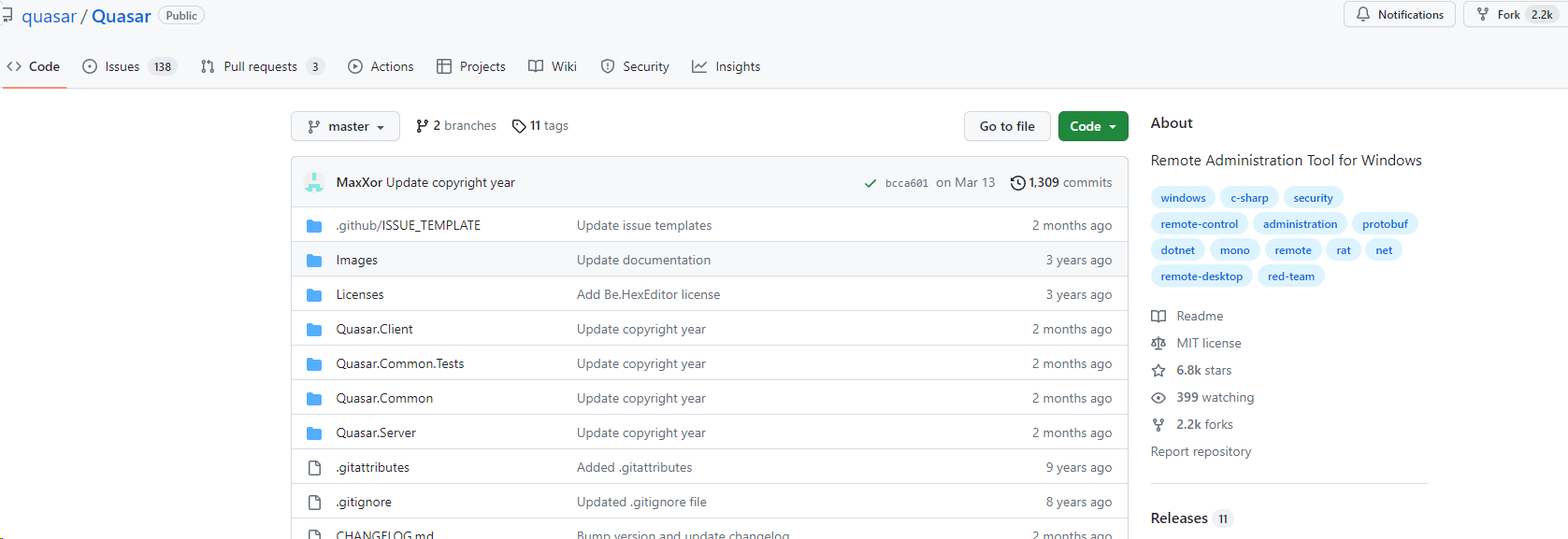The width and height of the screenshot is (1568, 539).
Task: Select the rat topic tag
Action: (x=1344, y=250)
